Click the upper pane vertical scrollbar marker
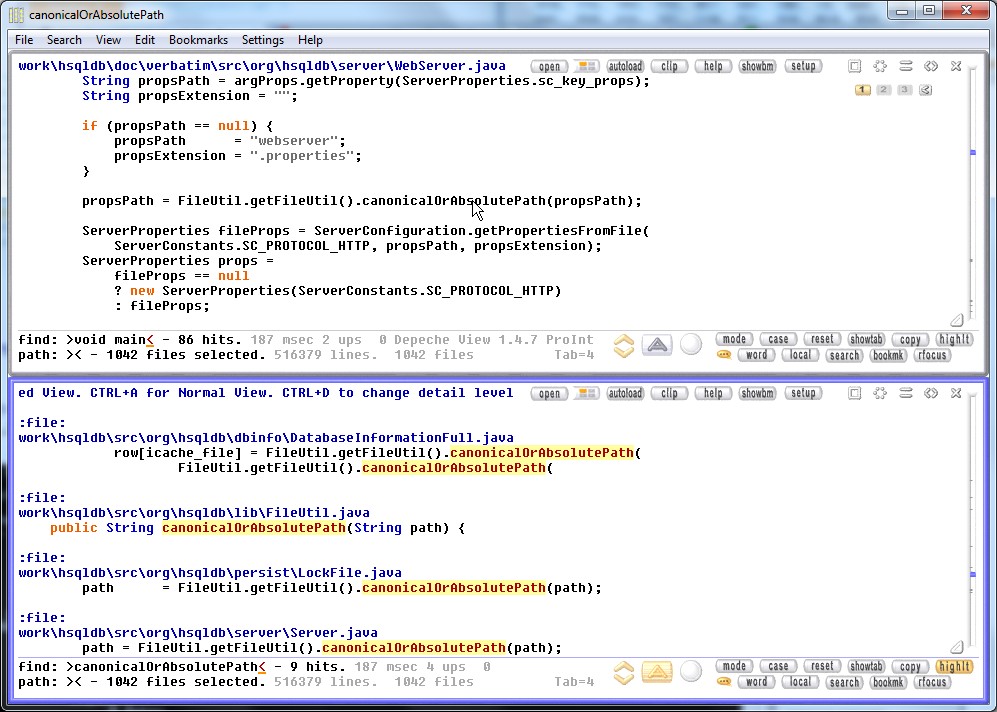This screenshot has height=712, width=997. click(972, 153)
